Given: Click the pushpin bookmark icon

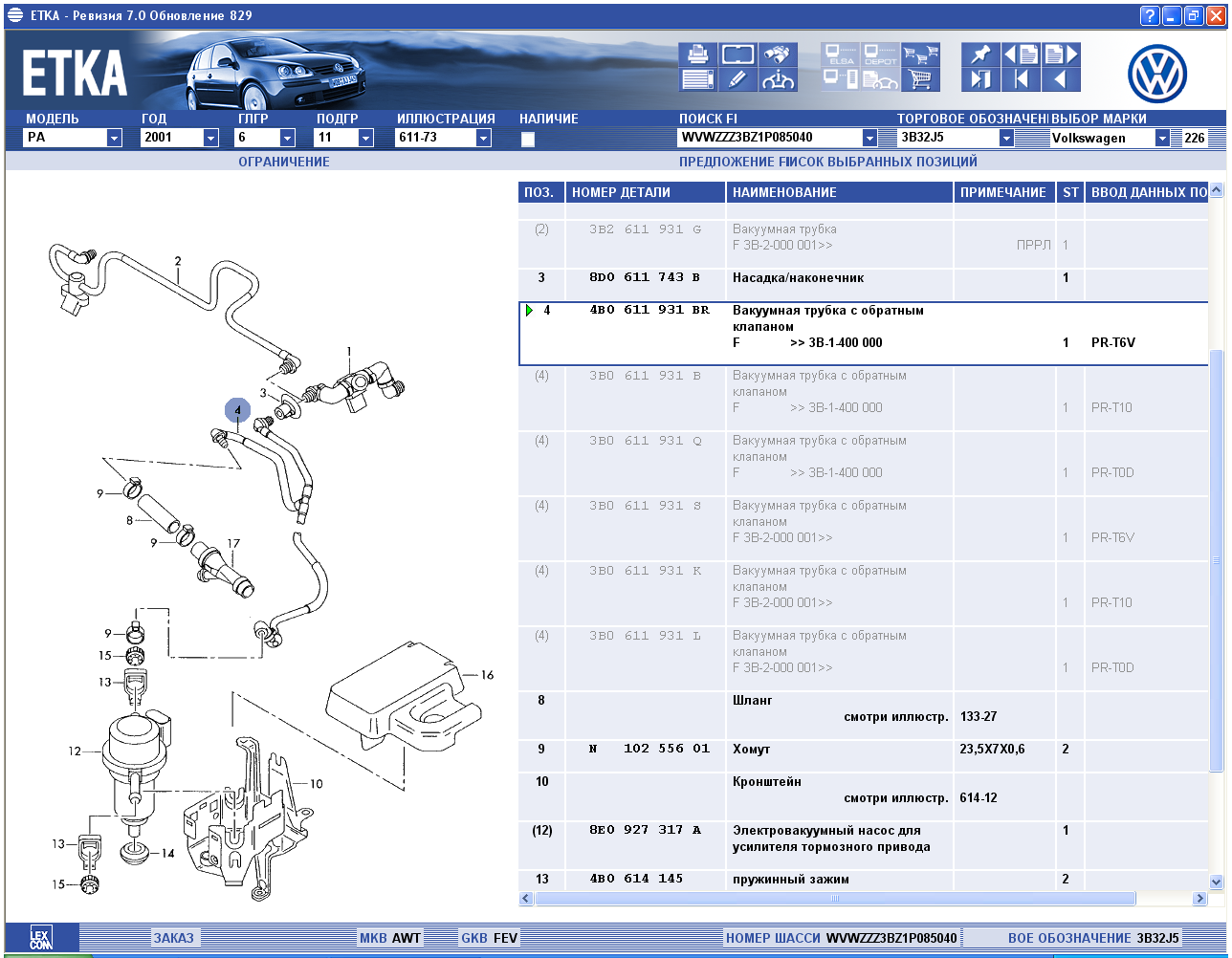Looking at the screenshot, I should point(980,54).
